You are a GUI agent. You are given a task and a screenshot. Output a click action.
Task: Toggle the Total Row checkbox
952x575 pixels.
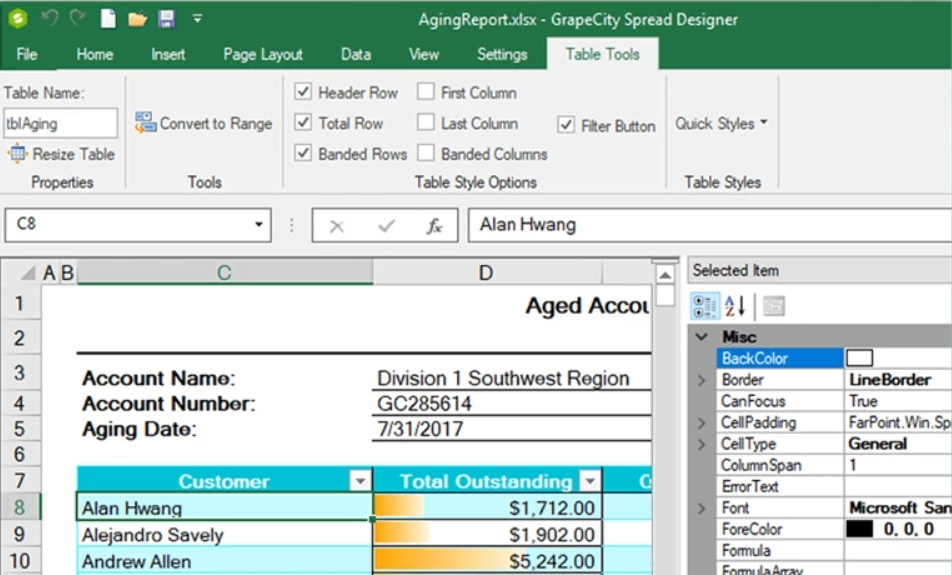(x=303, y=122)
